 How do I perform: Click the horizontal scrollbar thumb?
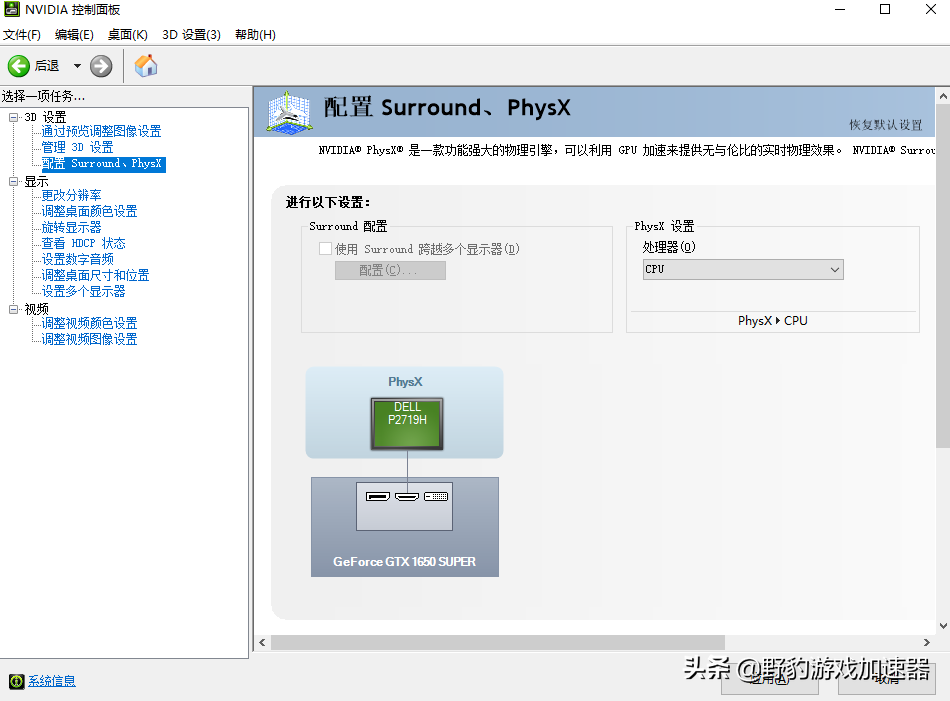pyautogui.click(x=497, y=642)
